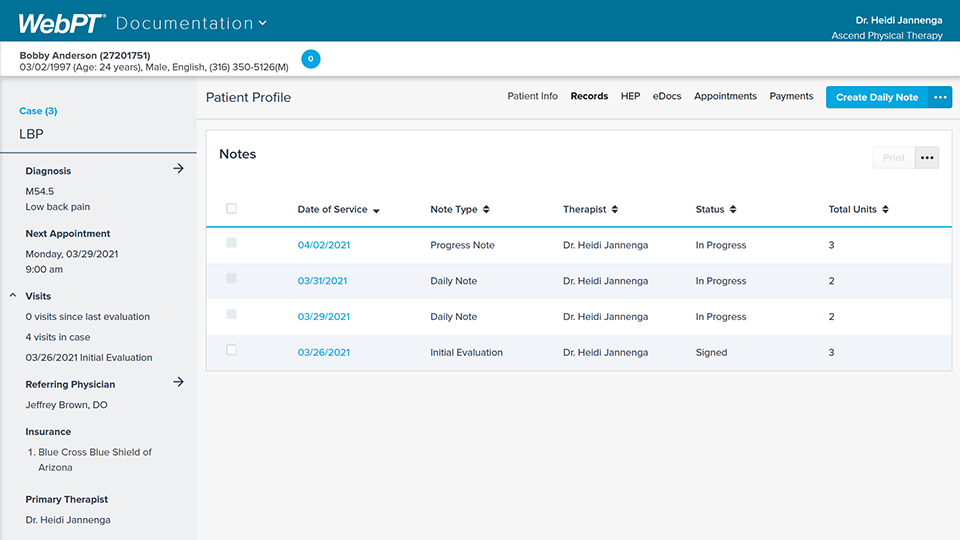Switch to the Patient Info tab
Image resolution: width=960 pixels, height=540 pixels.
(532, 96)
